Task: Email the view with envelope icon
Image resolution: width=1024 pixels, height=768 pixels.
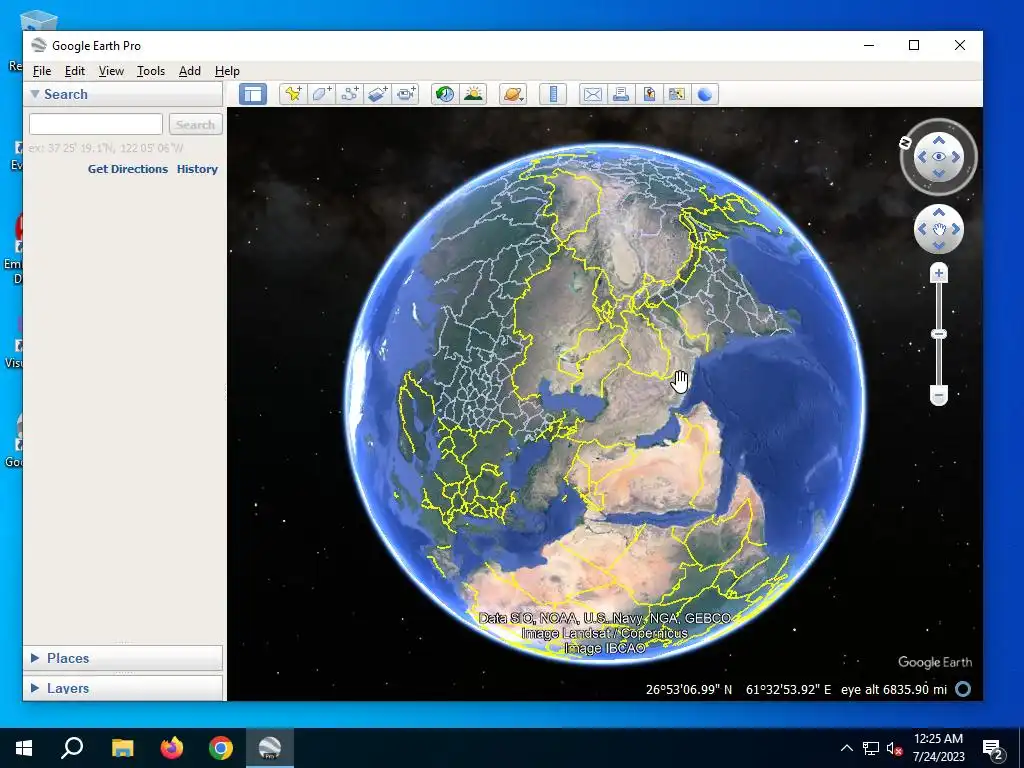Action: (592, 94)
